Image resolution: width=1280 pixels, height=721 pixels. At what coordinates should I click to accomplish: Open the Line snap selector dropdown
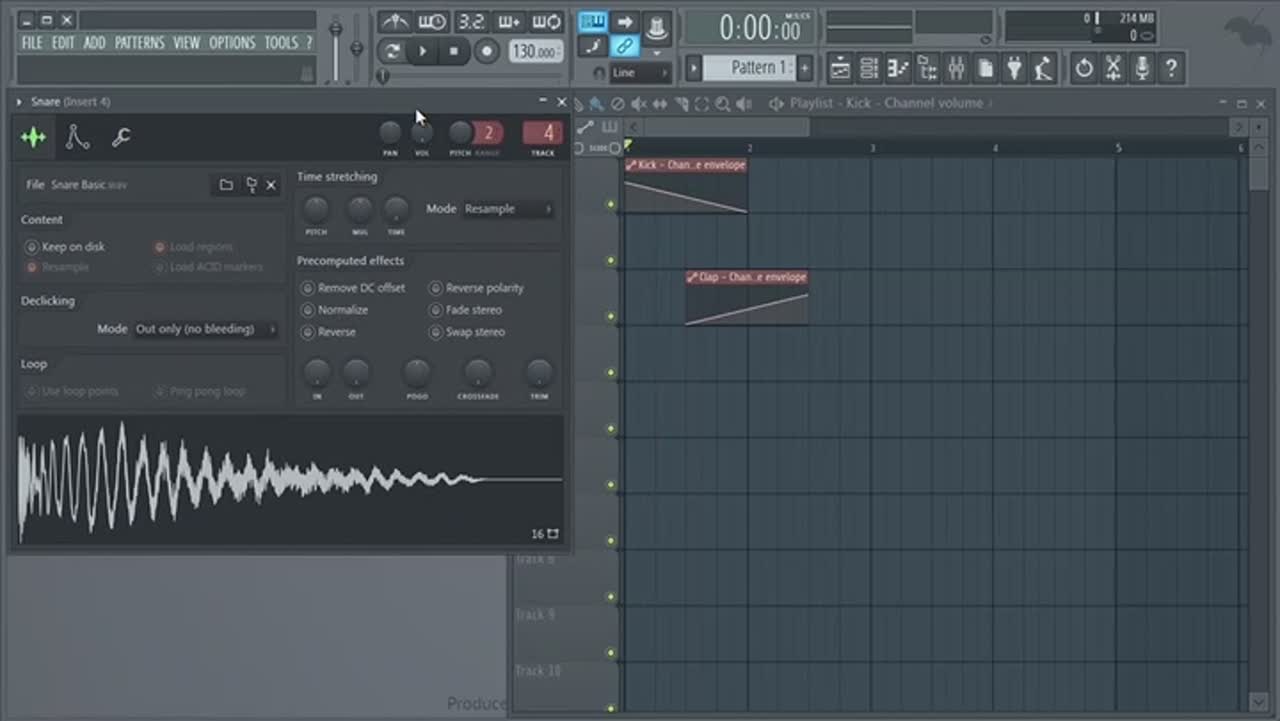pyautogui.click(x=638, y=73)
